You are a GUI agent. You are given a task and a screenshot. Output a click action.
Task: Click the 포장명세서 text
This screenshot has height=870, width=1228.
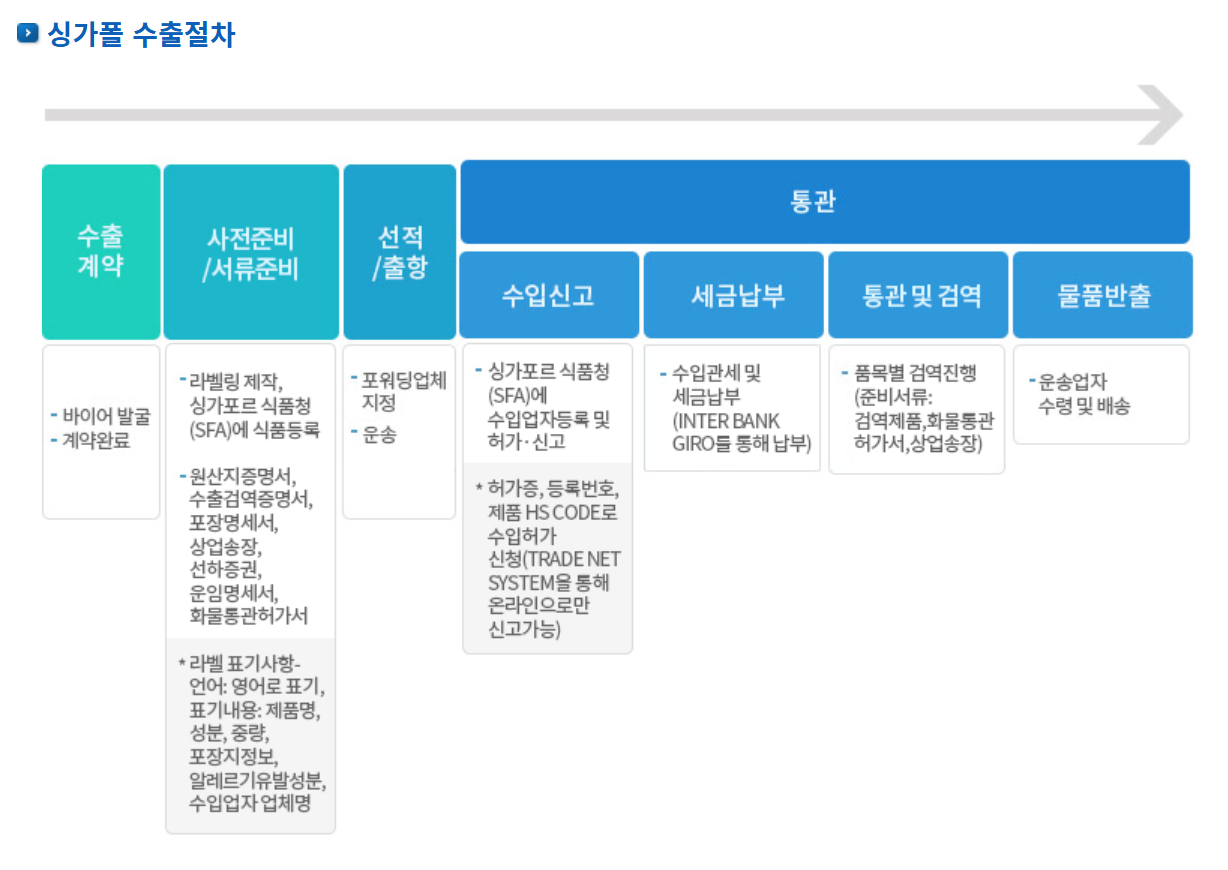pyautogui.click(x=234, y=523)
